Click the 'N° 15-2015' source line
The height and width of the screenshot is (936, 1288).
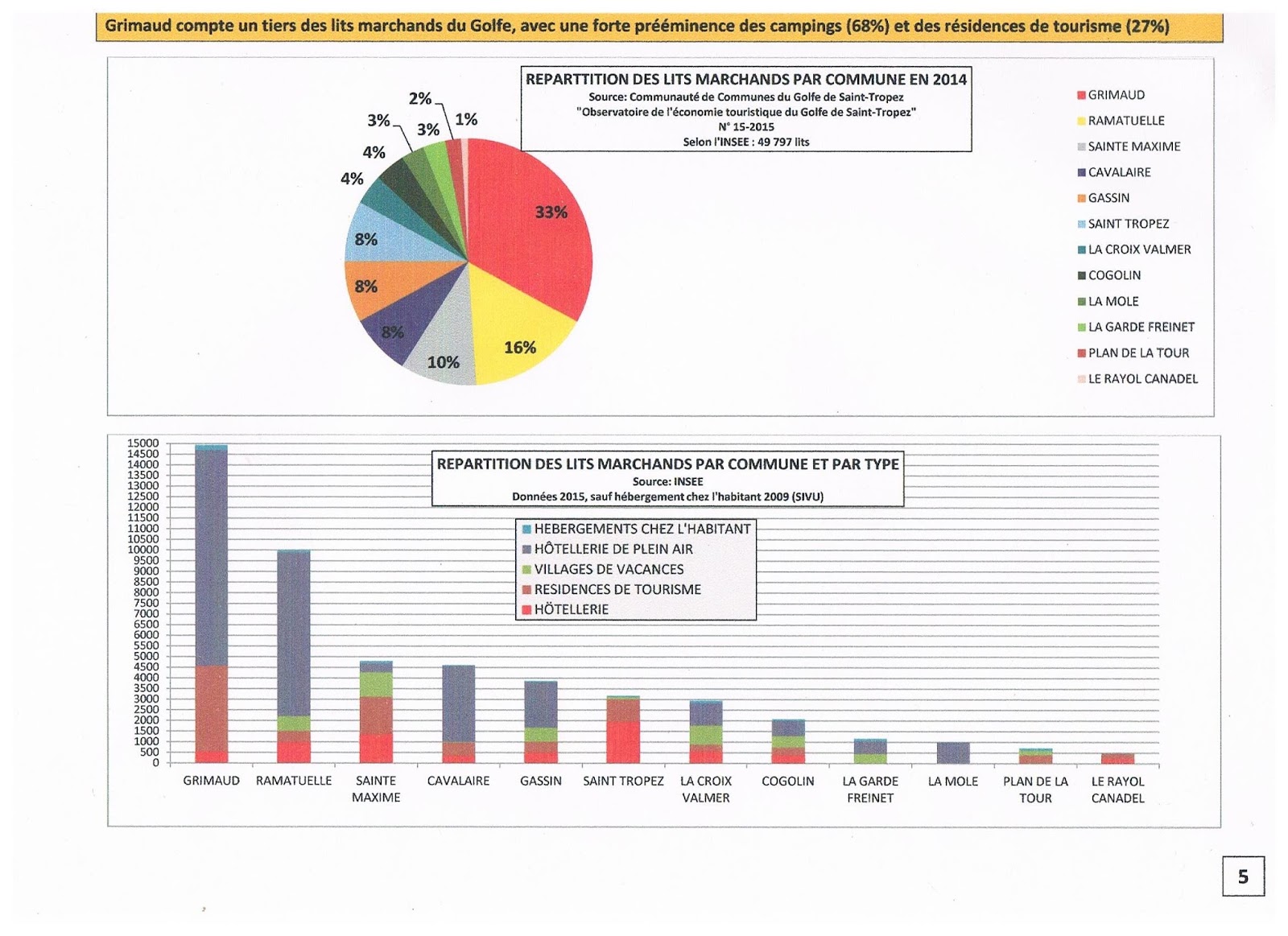click(x=746, y=127)
